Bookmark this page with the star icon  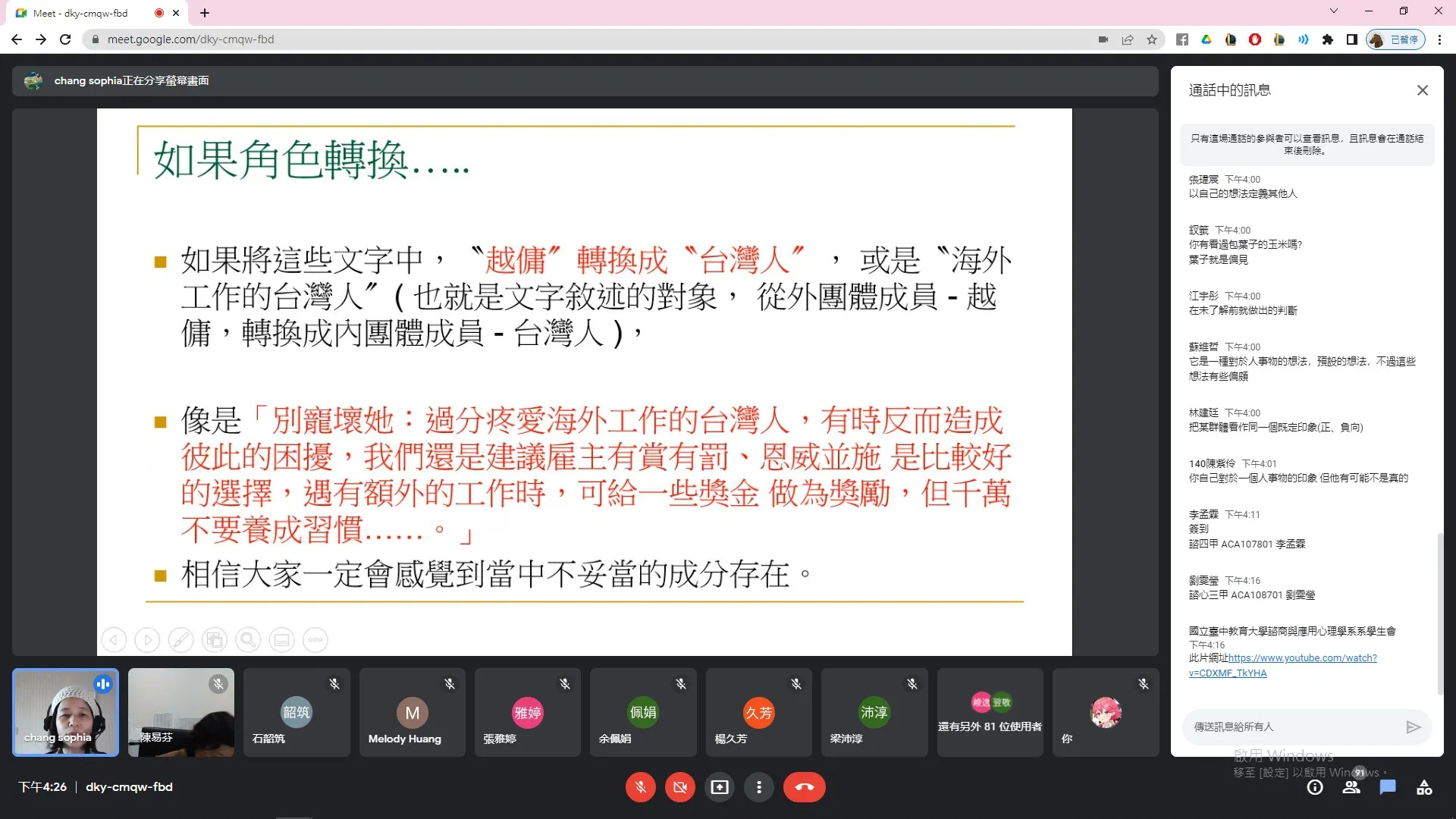click(1152, 39)
